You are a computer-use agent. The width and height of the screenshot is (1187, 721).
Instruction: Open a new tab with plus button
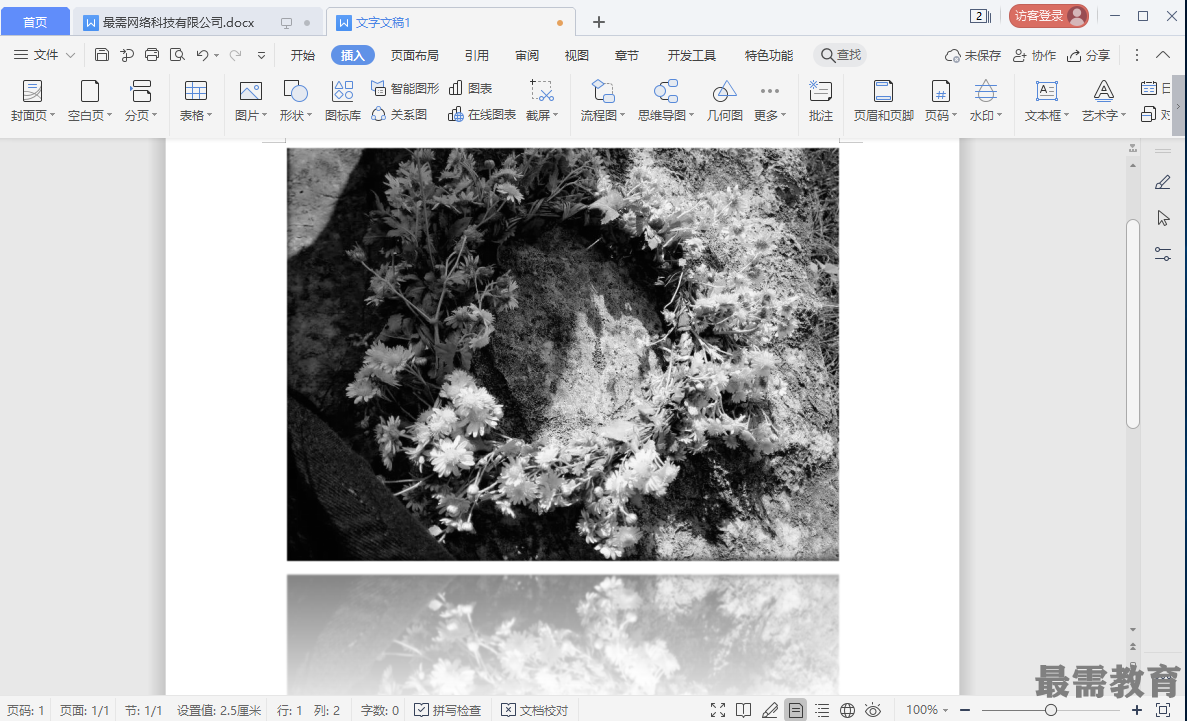click(599, 22)
